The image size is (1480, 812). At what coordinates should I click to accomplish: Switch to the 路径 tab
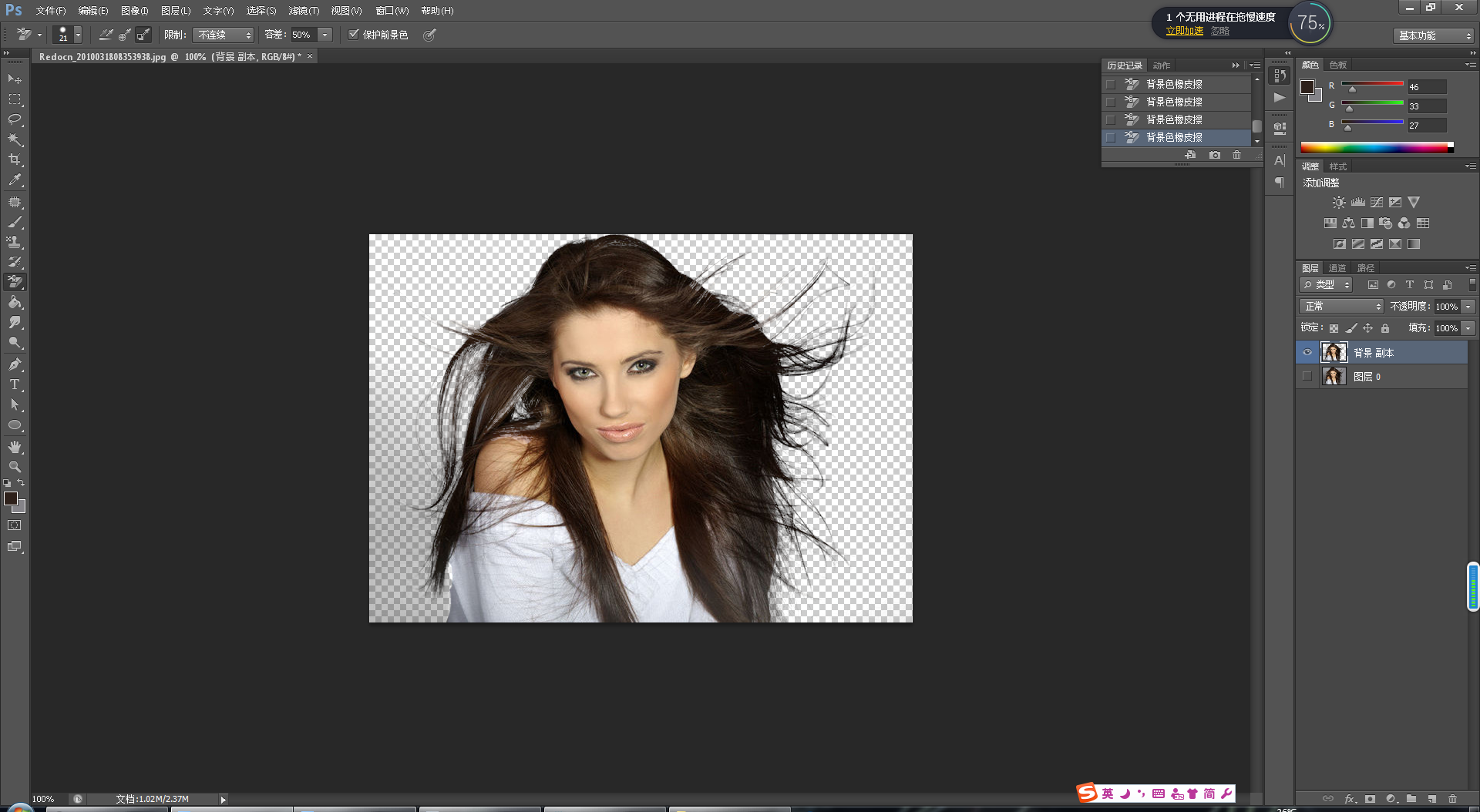pyautogui.click(x=1366, y=268)
